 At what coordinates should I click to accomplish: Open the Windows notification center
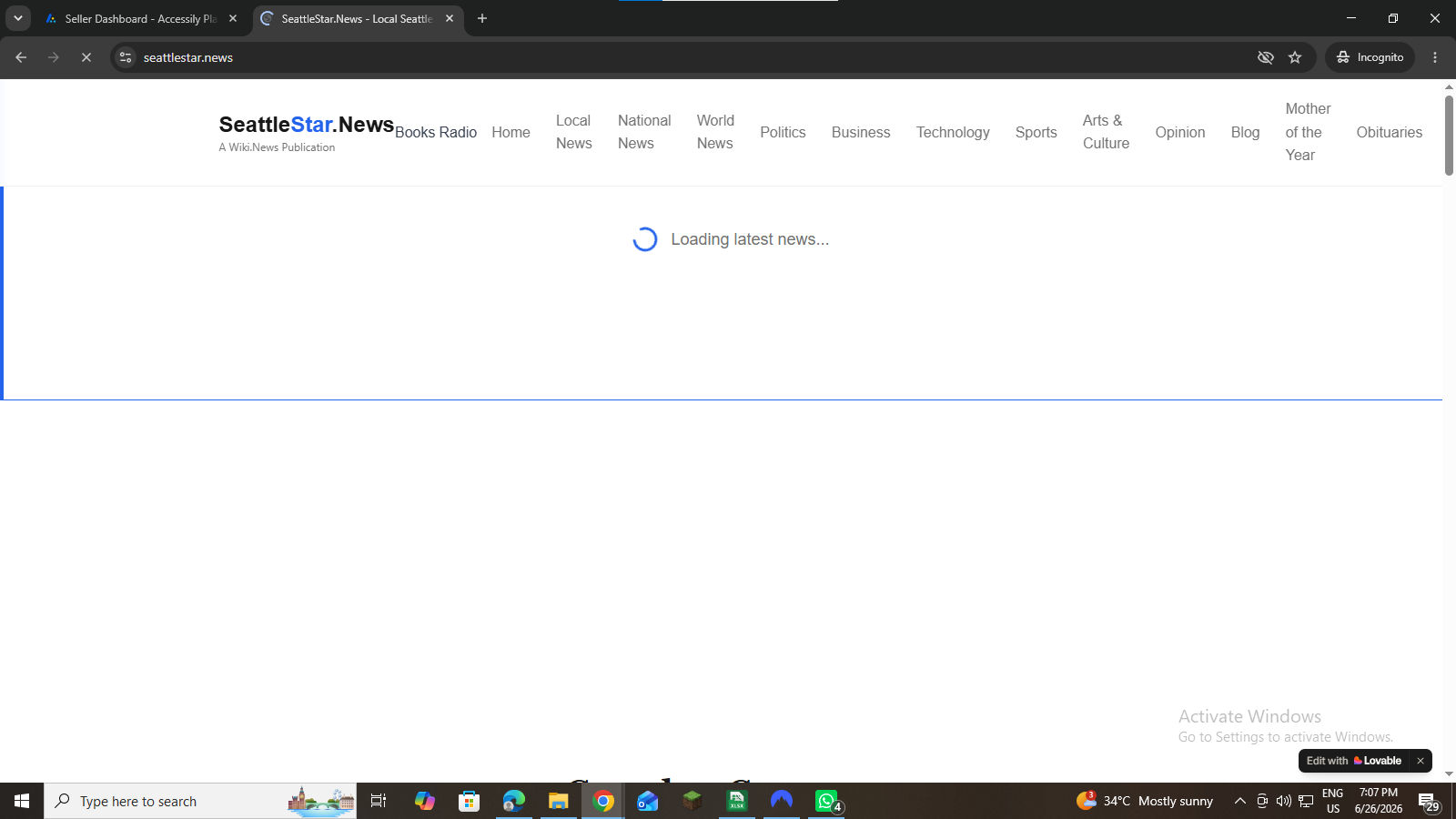pyautogui.click(x=1428, y=802)
